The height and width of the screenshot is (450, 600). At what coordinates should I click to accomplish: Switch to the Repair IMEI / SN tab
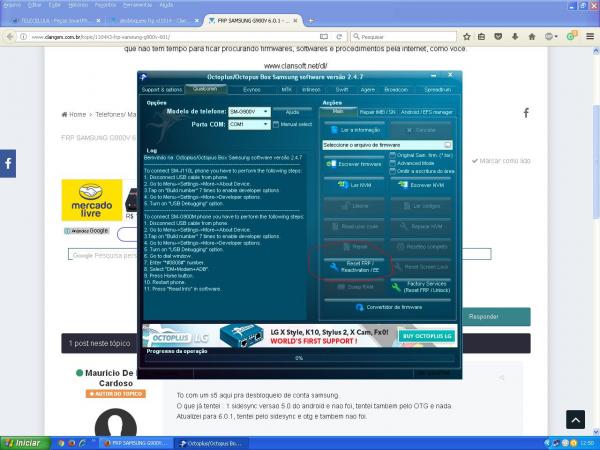click(377, 112)
